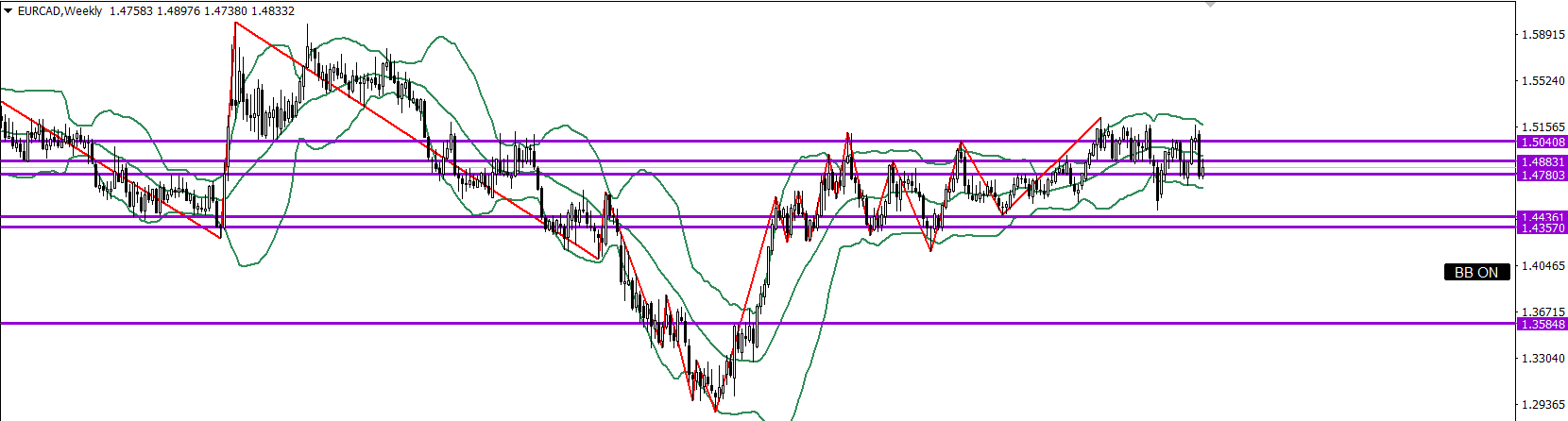Toggle the BB ON Bollinger Bands button

(1476, 272)
